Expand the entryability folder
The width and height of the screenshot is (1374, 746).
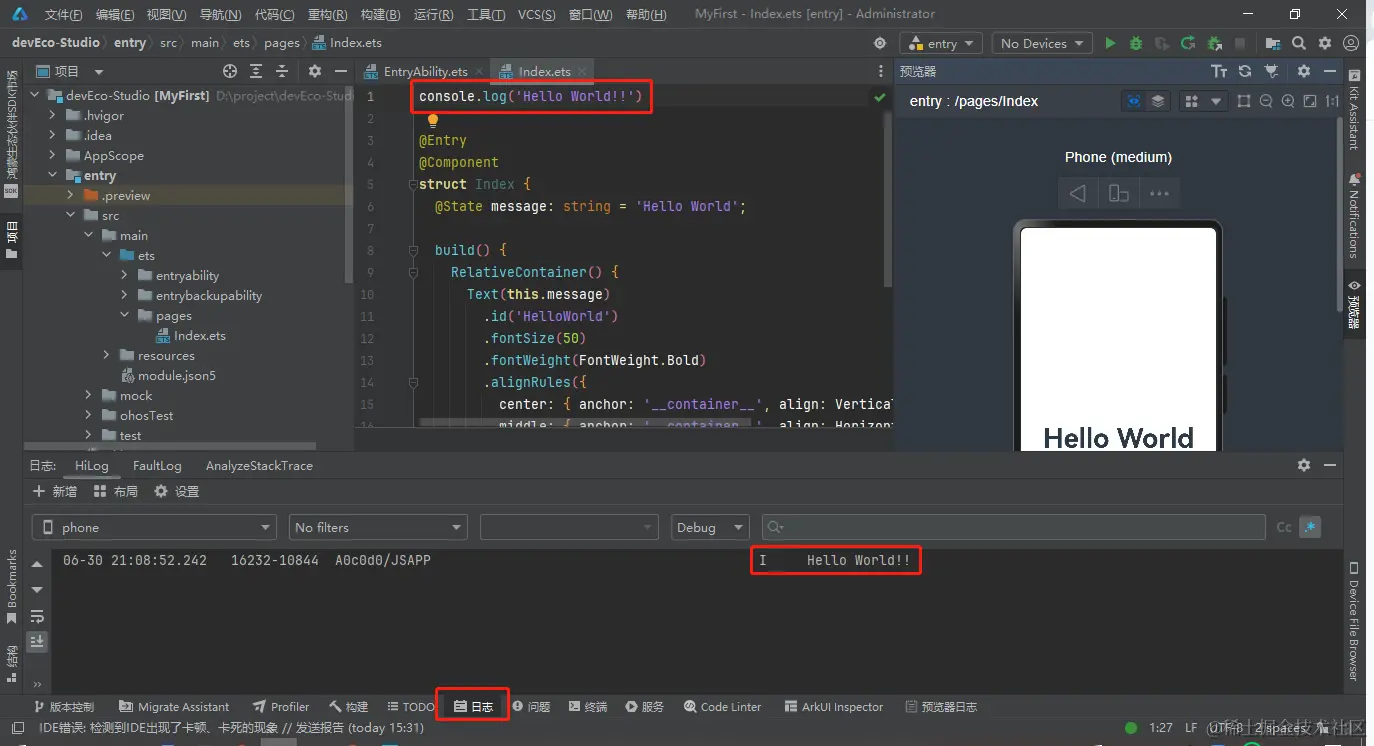125,276
